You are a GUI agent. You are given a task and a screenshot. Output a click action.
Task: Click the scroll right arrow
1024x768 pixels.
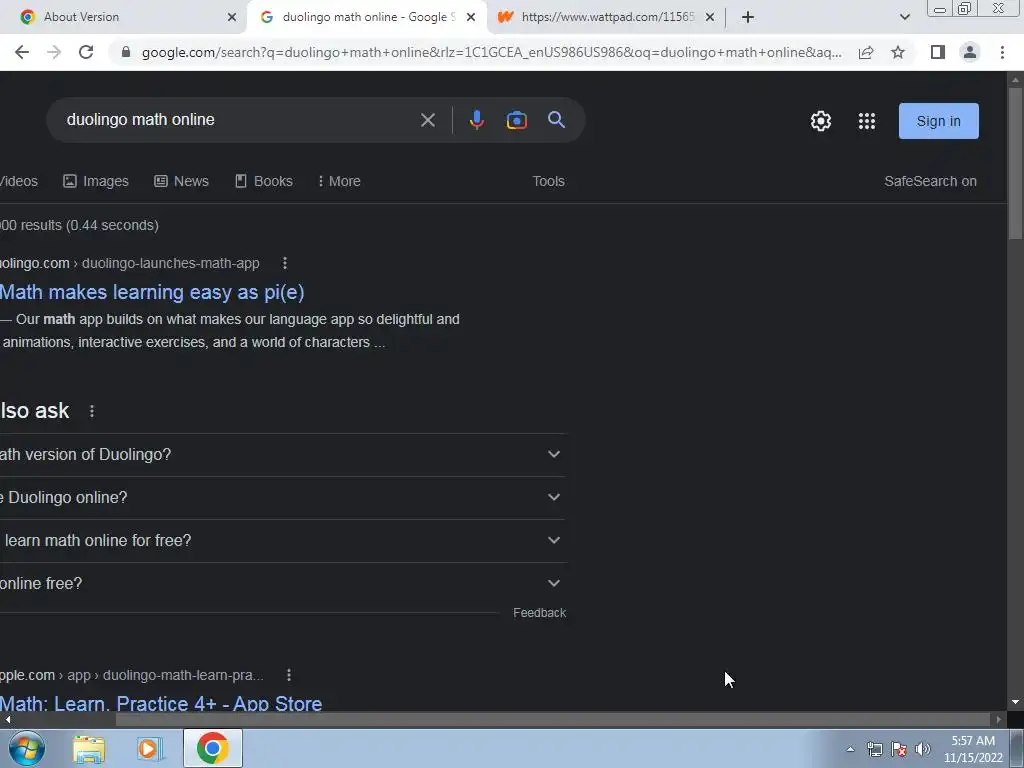(x=999, y=720)
